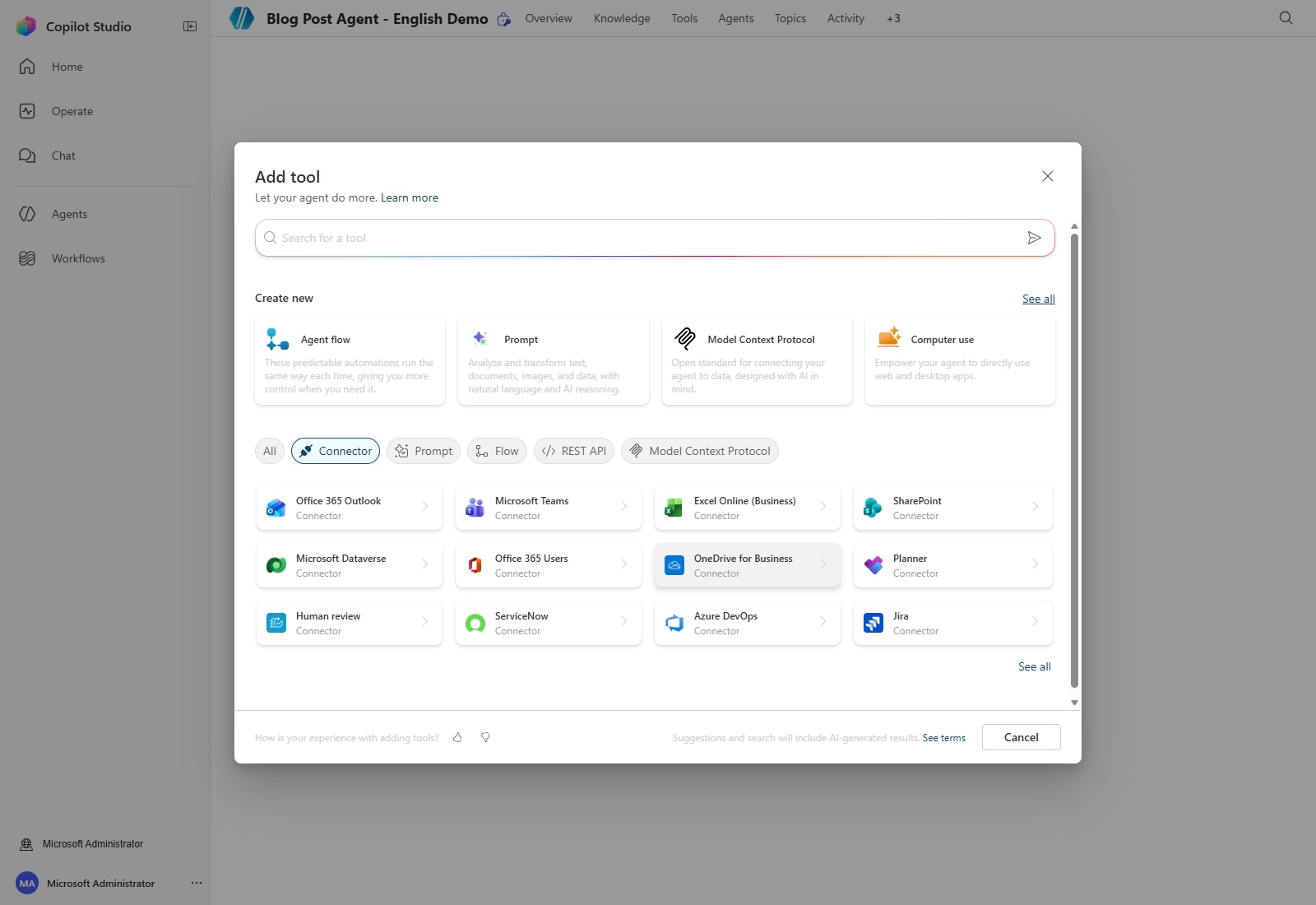Give thumbs down feedback on adding tools
1316x905 pixels.
click(485, 737)
